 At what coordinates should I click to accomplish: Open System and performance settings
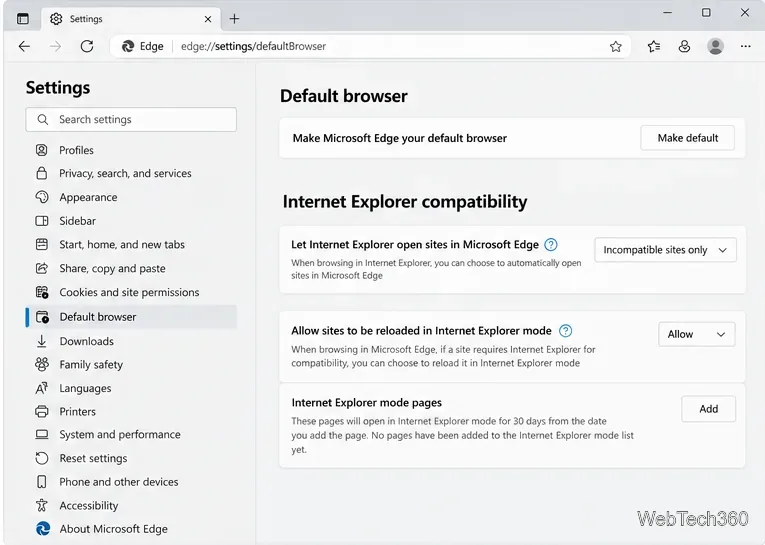click(x=120, y=434)
